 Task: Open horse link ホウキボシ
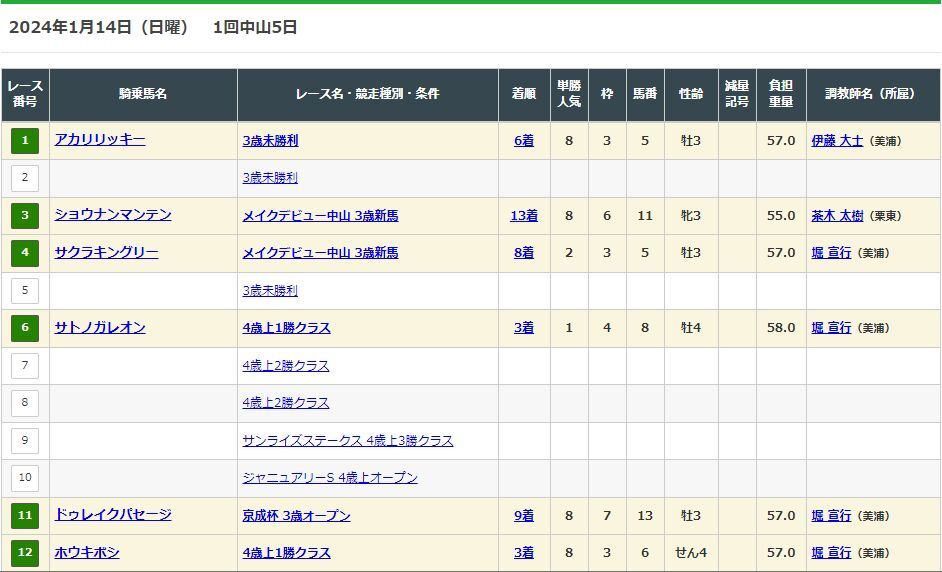click(x=87, y=552)
